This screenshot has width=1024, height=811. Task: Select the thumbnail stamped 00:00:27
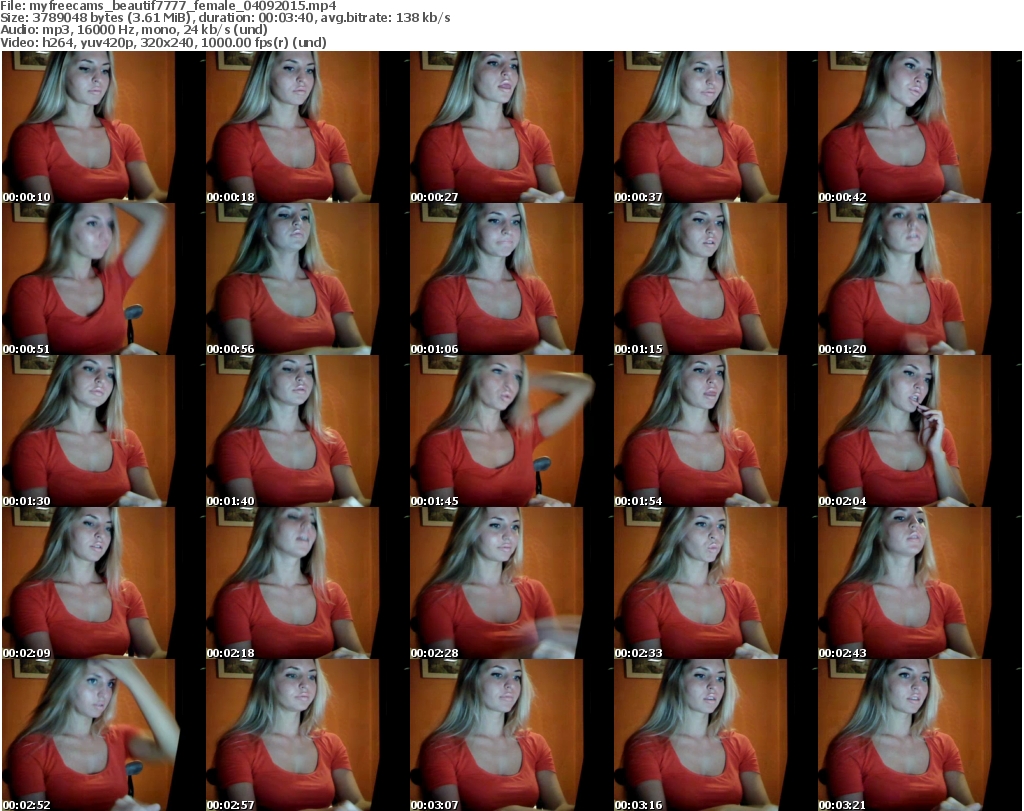click(511, 127)
